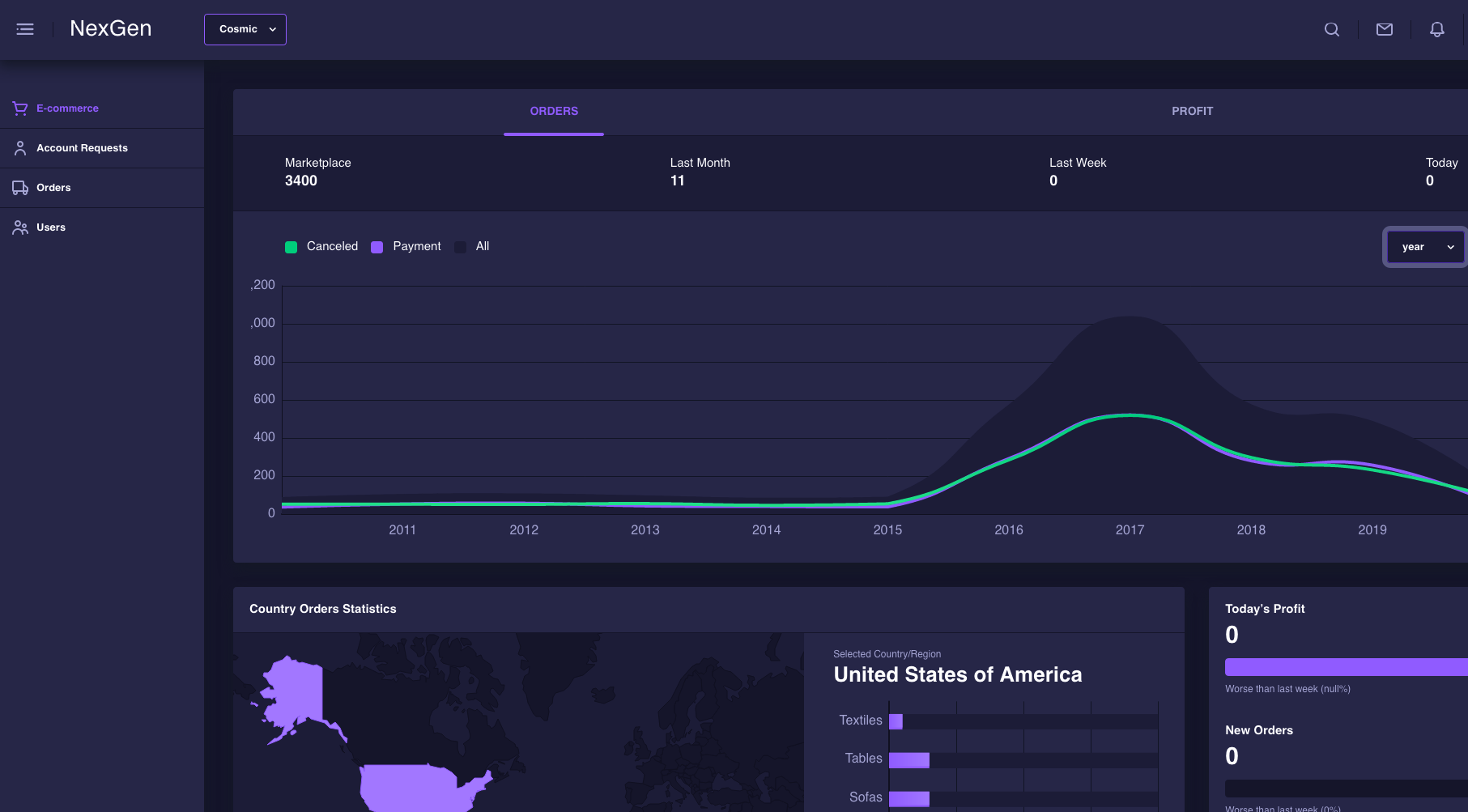Click the Users group icon

pyautogui.click(x=20, y=227)
